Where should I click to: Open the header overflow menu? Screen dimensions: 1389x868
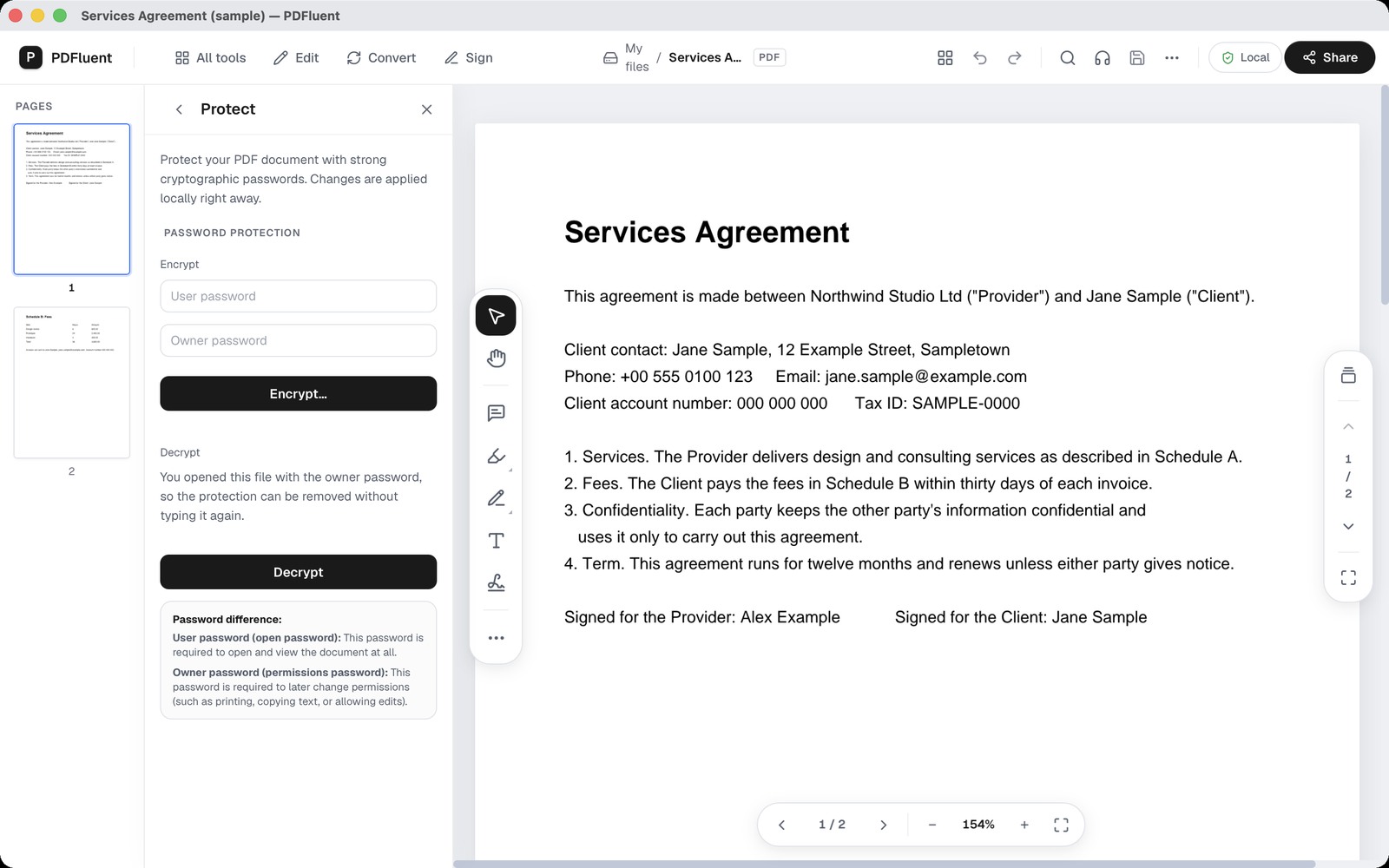coord(1172,57)
